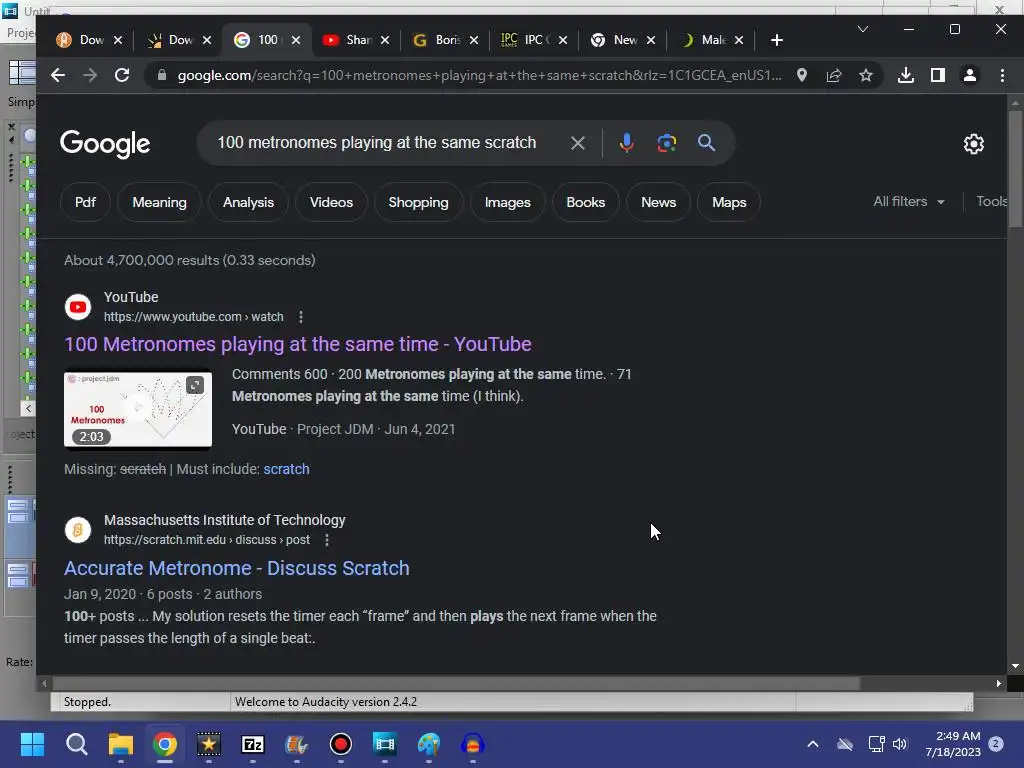Open the Chrome profile avatar
1024x768 pixels.
[x=970, y=75]
